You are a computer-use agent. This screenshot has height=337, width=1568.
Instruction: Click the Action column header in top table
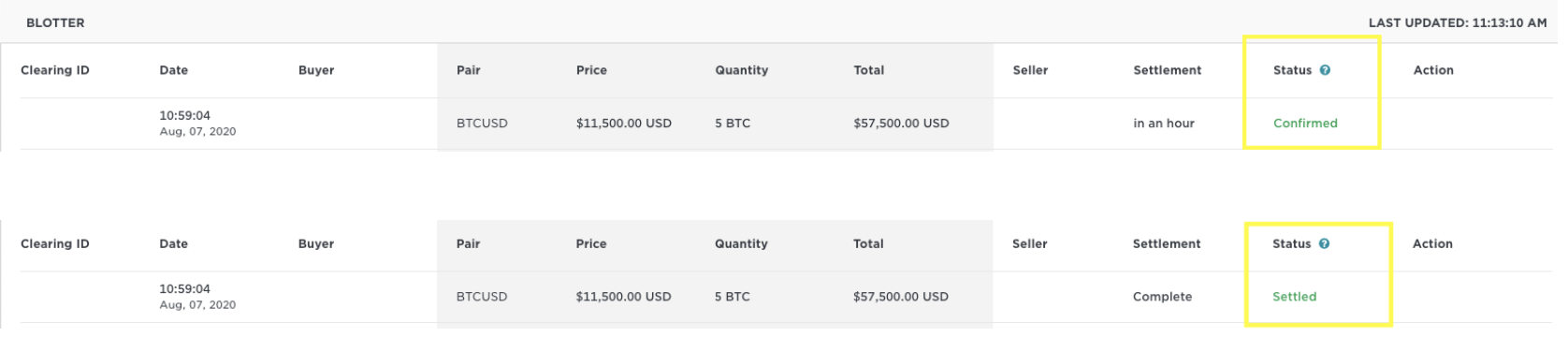coord(1433,70)
